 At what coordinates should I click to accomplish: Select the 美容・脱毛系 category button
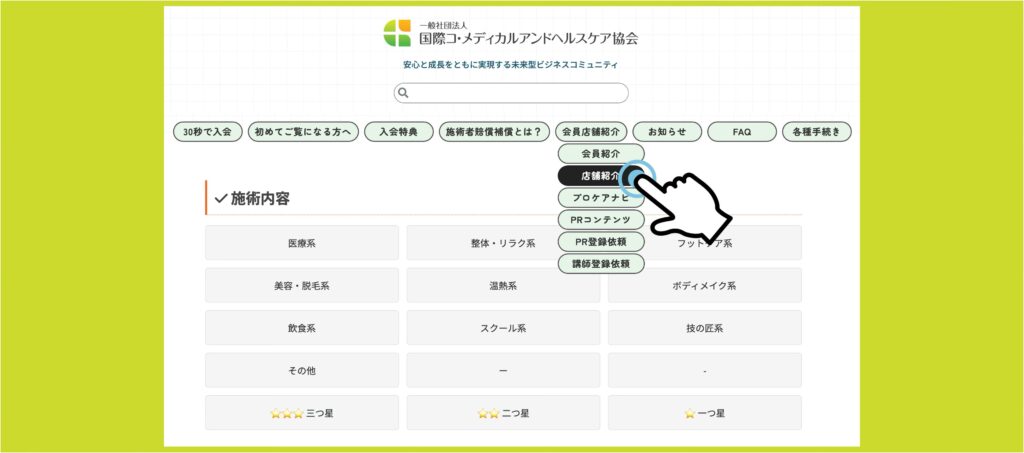pyautogui.click(x=302, y=285)
